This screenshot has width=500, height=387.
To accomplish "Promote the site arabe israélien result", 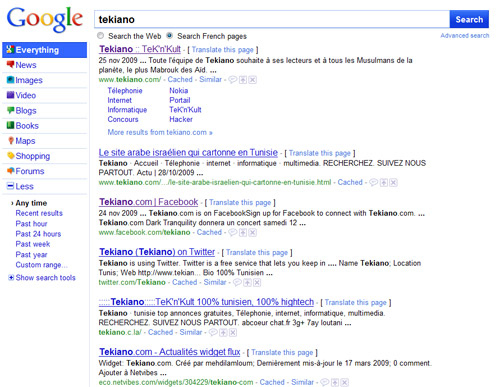I will tap(384, 182).
